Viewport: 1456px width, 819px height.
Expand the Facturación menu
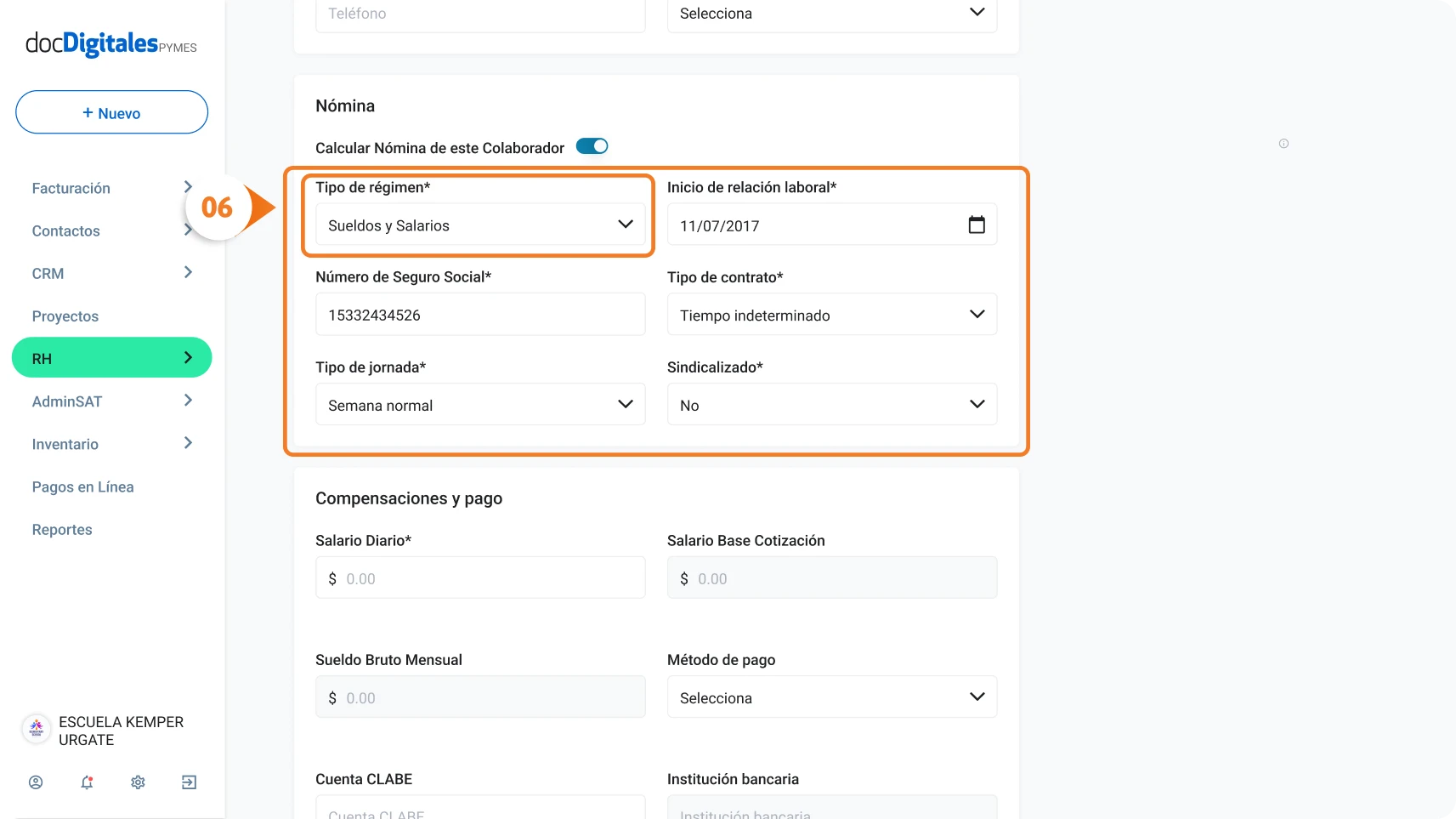[112, 188]
